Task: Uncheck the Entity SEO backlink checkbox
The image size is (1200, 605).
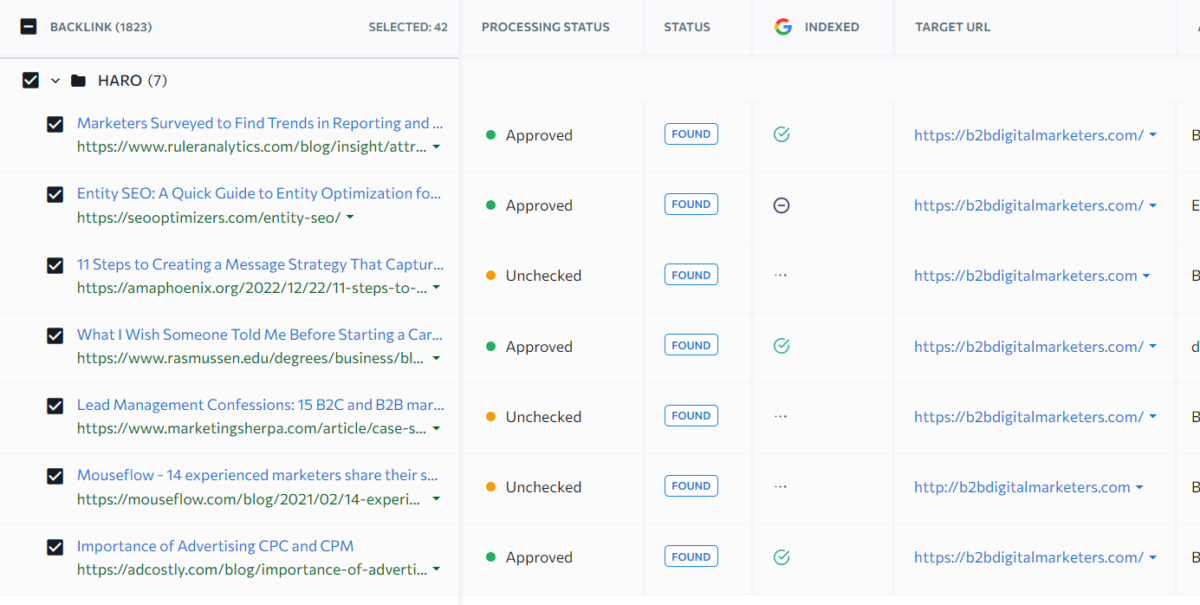Action: click(55, 195)
